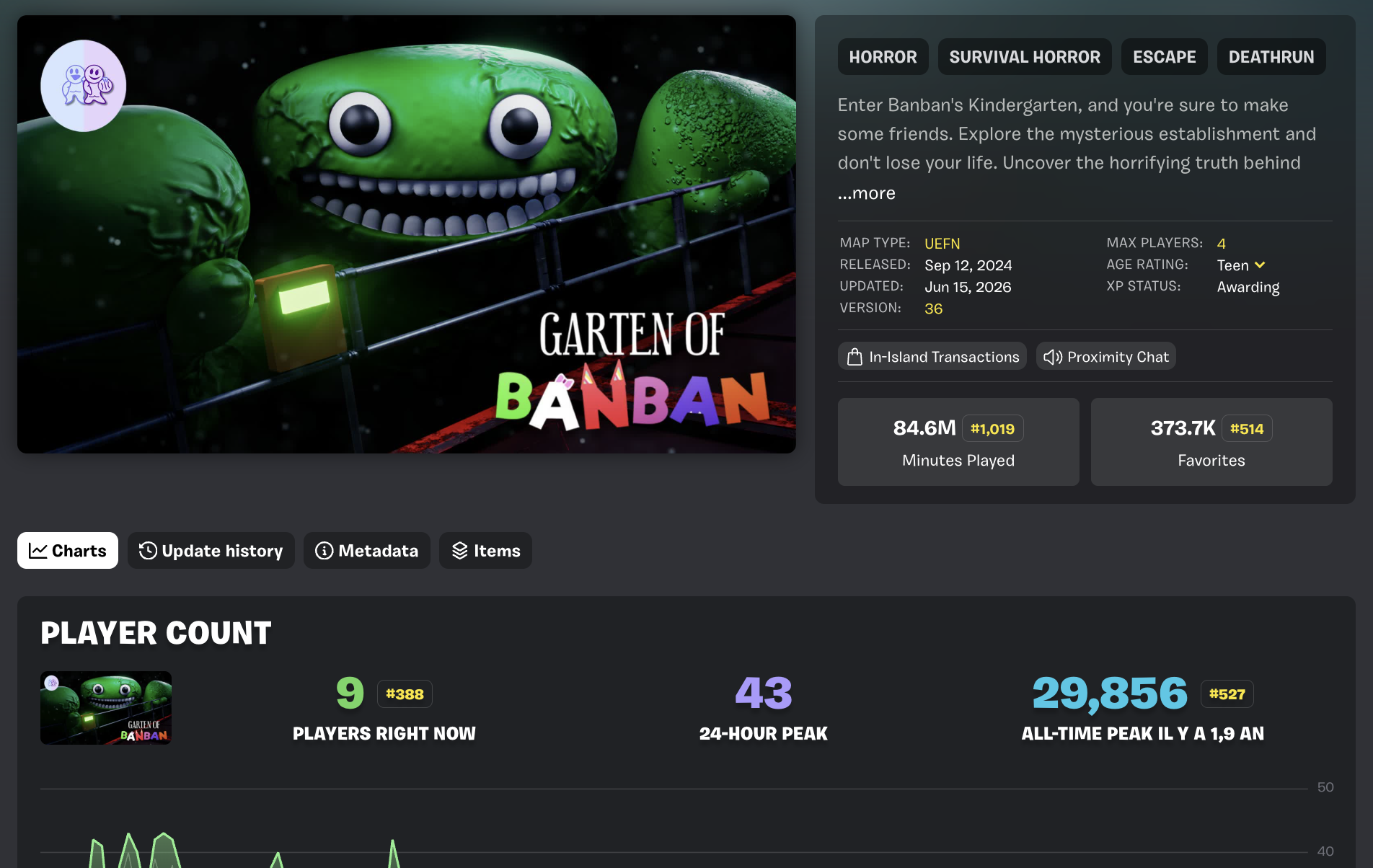The height and width of the screenshot is (868, 1373).
Task: Click the release date Sep 12, 2024
Action: pos(968,265)
